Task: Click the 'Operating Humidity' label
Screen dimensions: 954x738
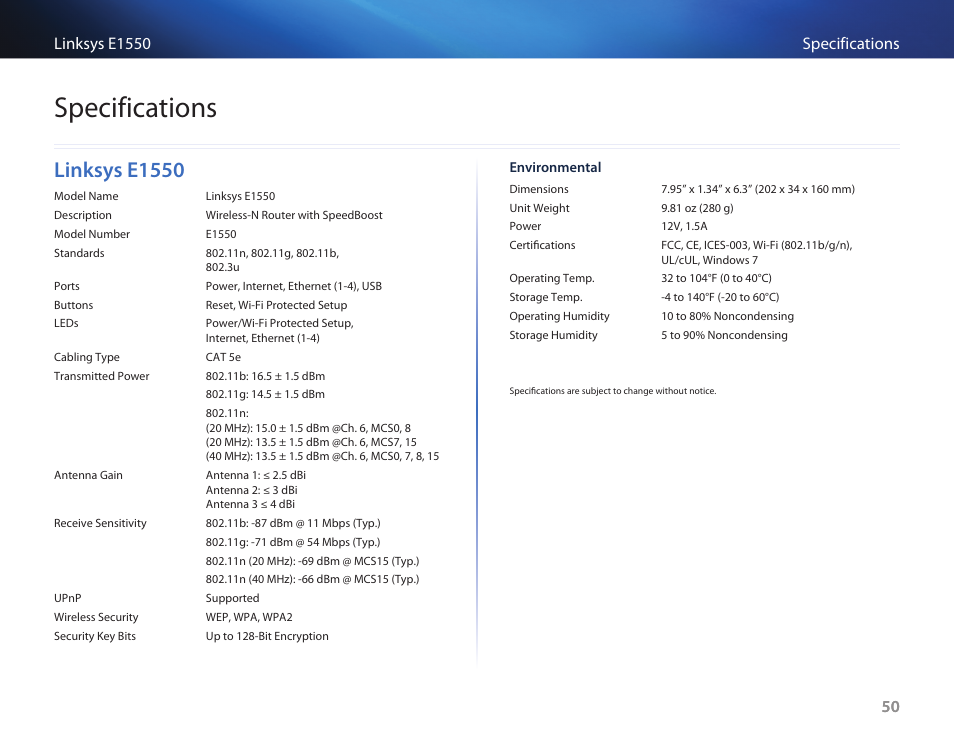Action: point(559,316)
